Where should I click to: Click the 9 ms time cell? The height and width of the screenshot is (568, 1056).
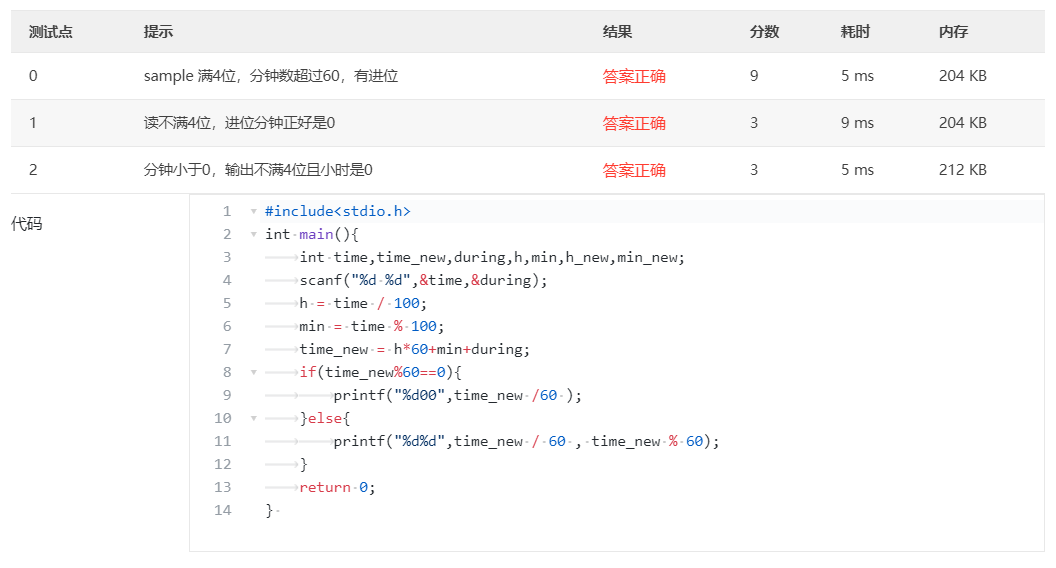pos(857,123)
